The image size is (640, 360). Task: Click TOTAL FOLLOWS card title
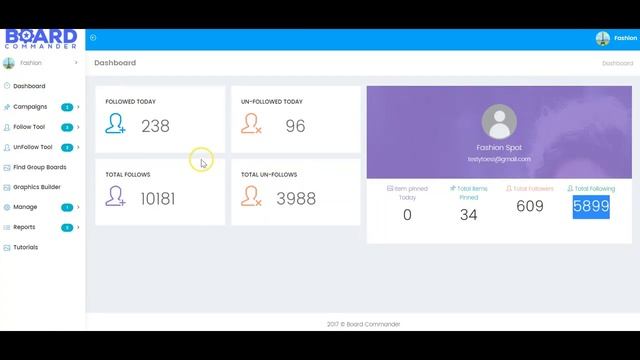click(x=128, y=175)
